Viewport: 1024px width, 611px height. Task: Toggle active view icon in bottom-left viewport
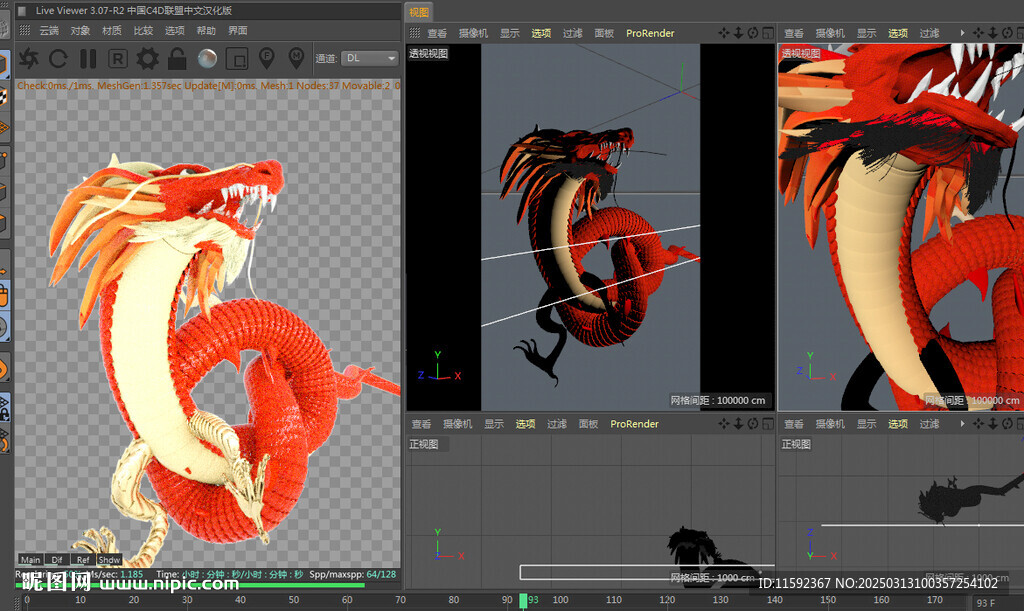click(768, 424)
